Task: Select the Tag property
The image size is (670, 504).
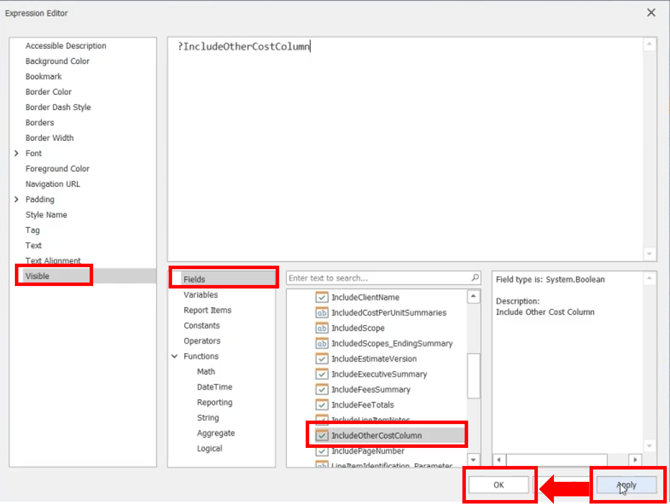Action: tap(32, 230)
